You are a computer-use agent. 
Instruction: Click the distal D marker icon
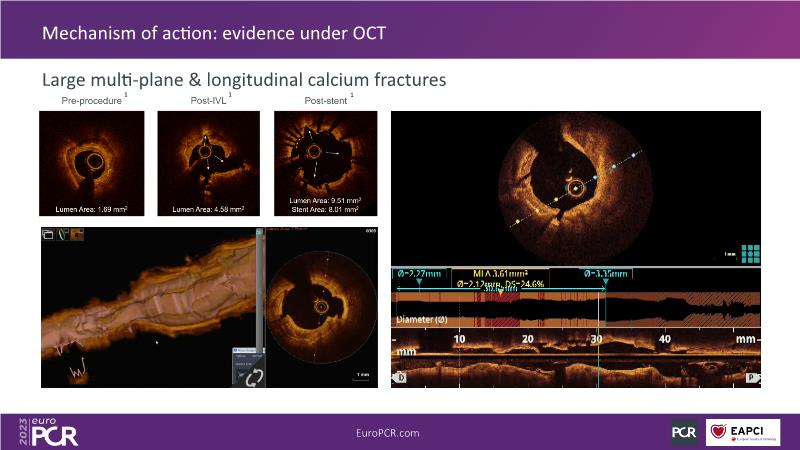[401, 378]
